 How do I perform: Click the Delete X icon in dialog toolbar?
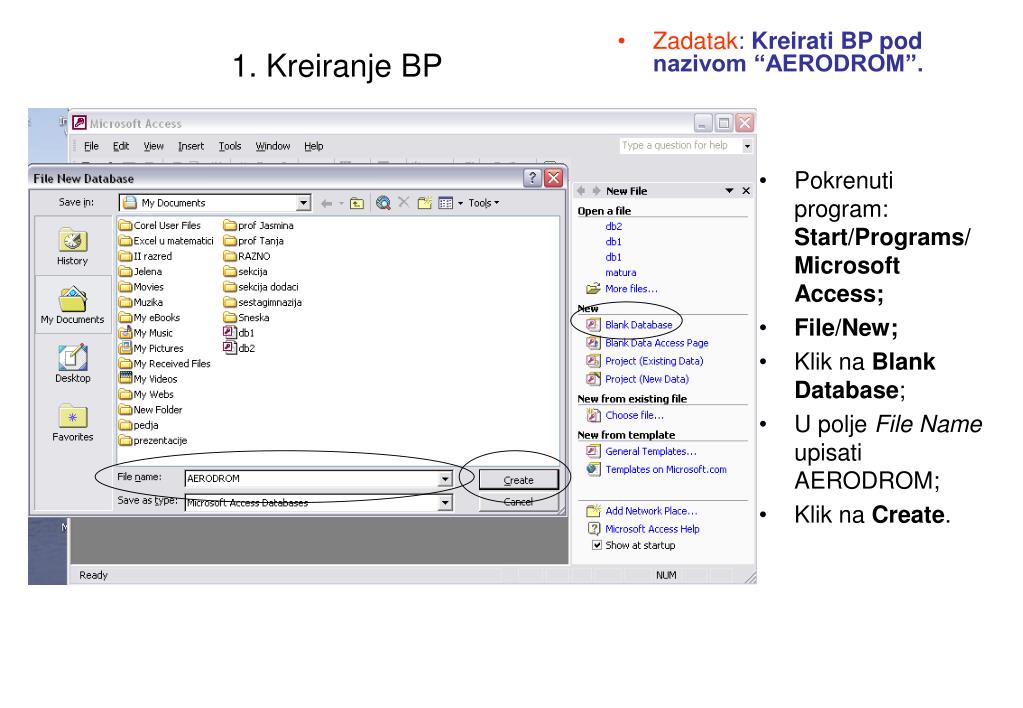coord(404,202)
